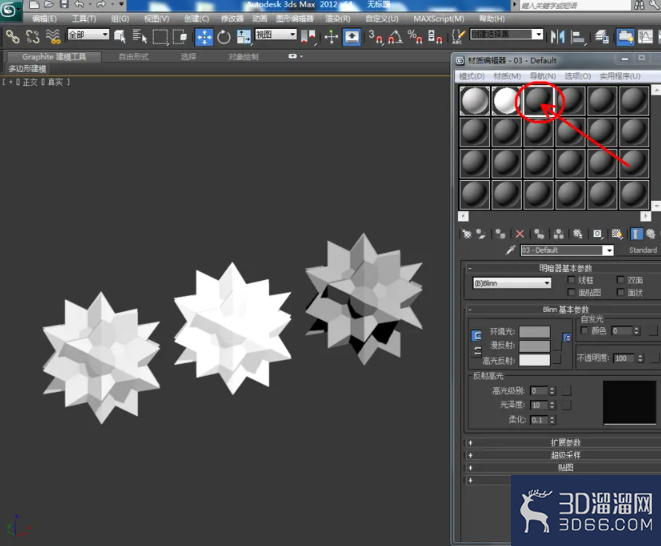Toggle the Graphite Modeling Tools ribbon

pos(625,37)
